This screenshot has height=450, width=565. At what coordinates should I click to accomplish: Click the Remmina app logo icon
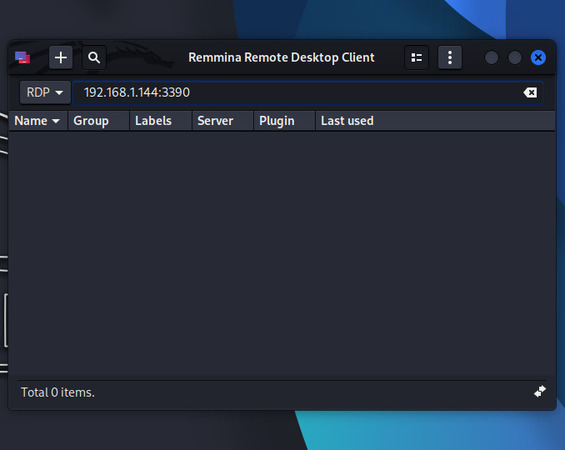tap(22, 57)
